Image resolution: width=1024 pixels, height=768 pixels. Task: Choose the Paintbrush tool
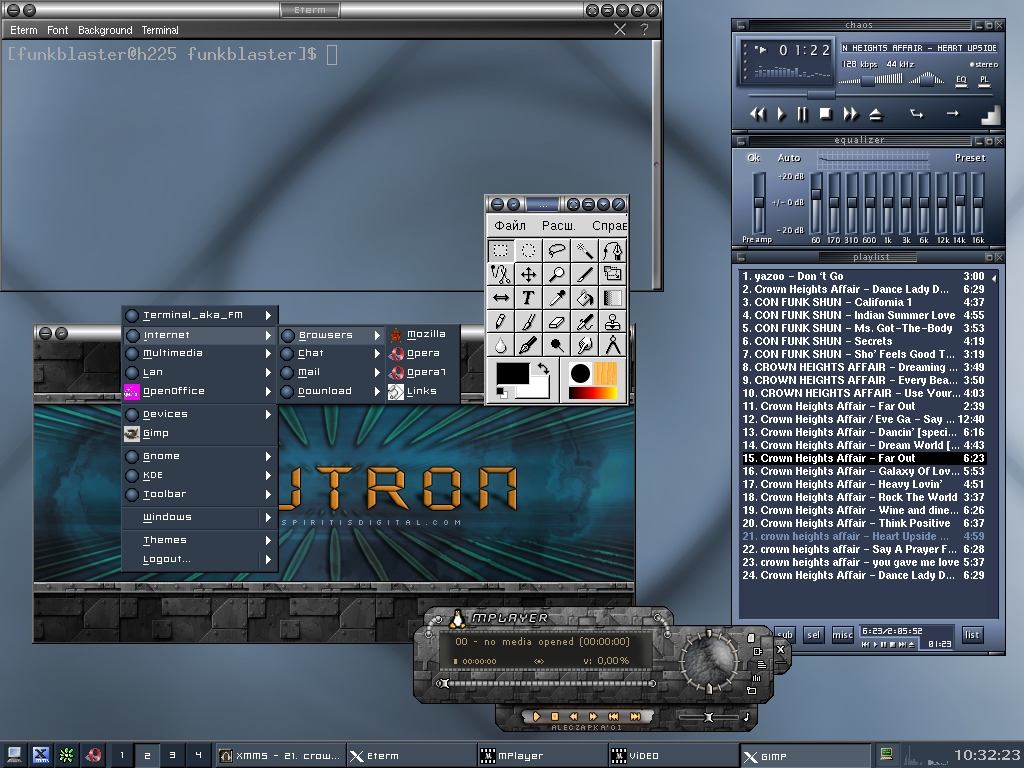pyautogui.click(x=528, y=321)
